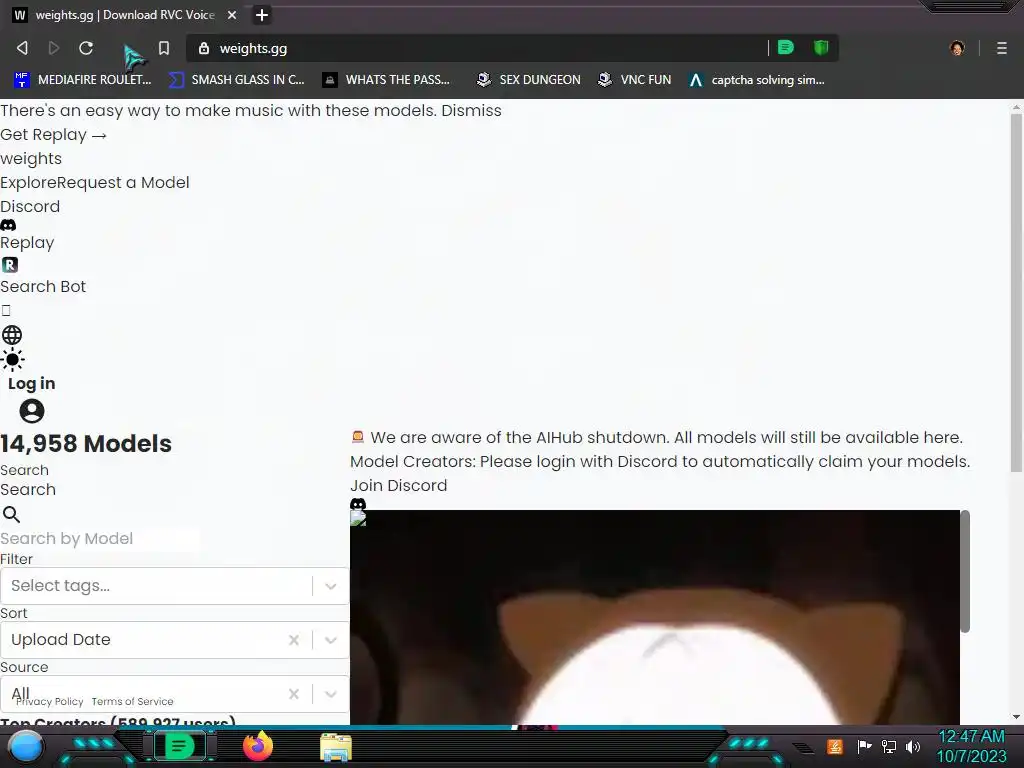This screenshot has height=768, width=1024.
Task: Open the green chat extension icon
Action: 786,48
